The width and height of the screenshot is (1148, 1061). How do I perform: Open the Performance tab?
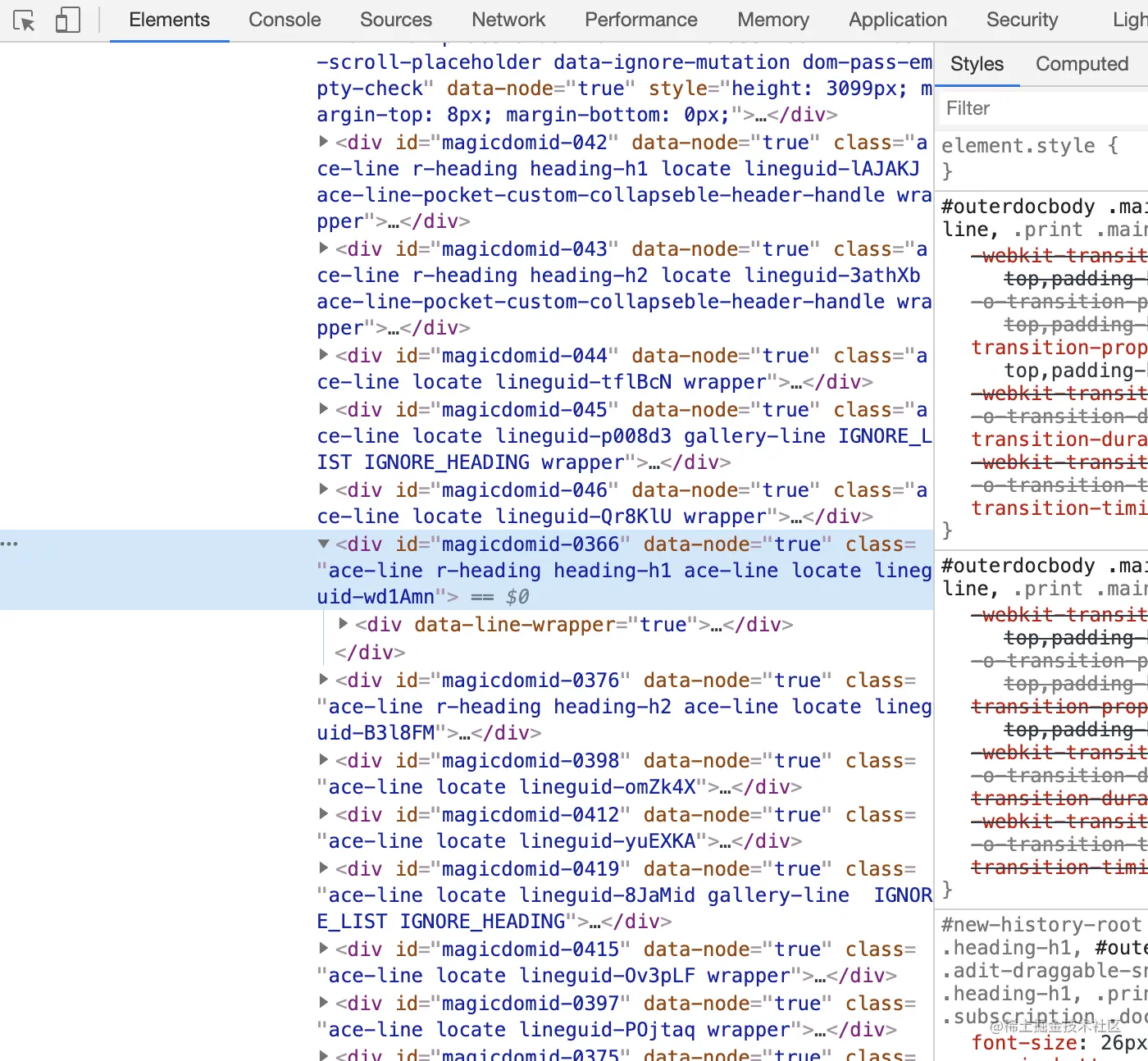coord(641,20)
